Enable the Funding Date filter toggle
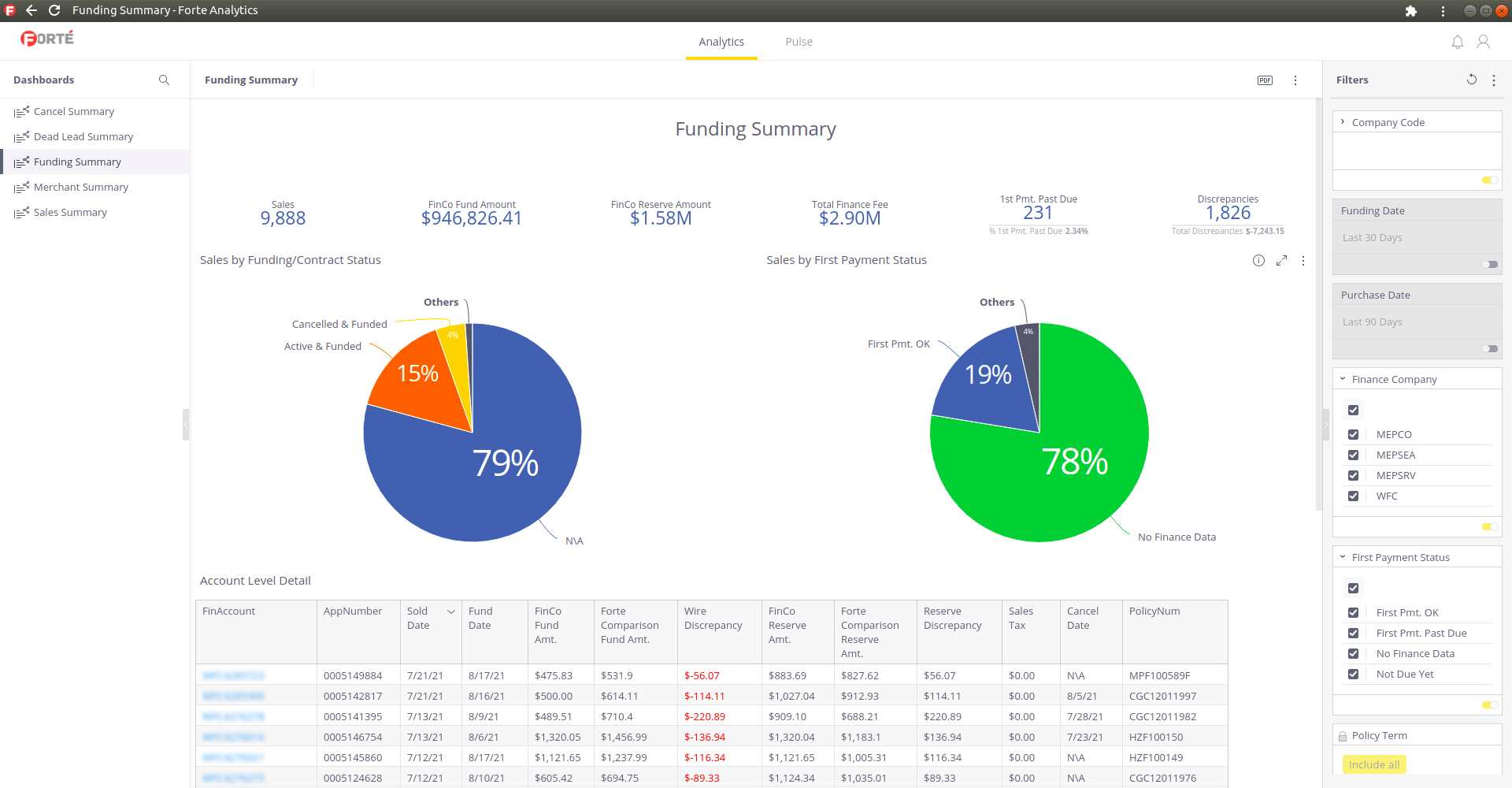The width and height of the screenshot is (1512, 788). point(1489,265)
